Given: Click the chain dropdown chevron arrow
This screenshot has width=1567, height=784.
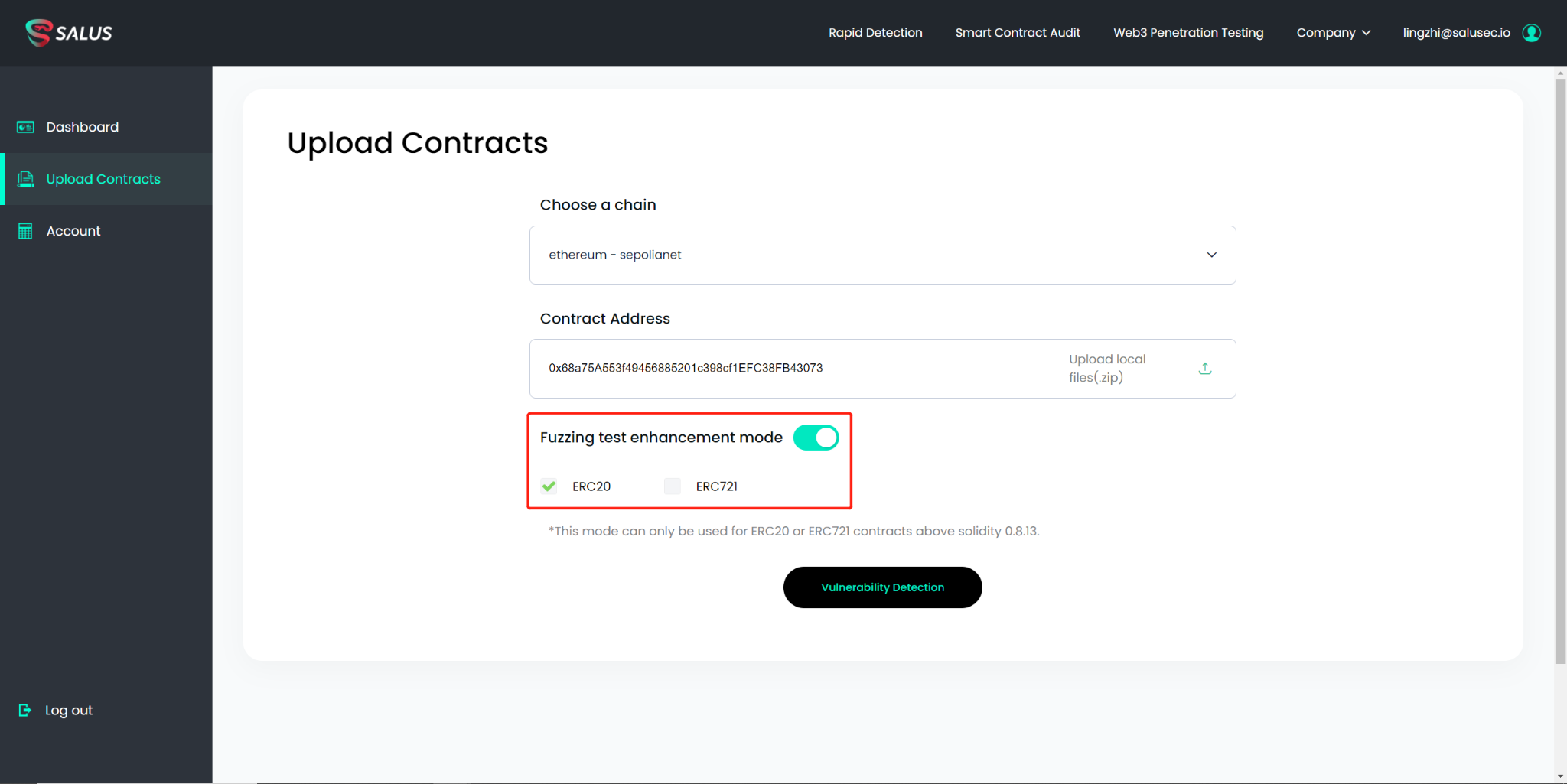Looking at the screenshot, I should (x=1212, y=255).
